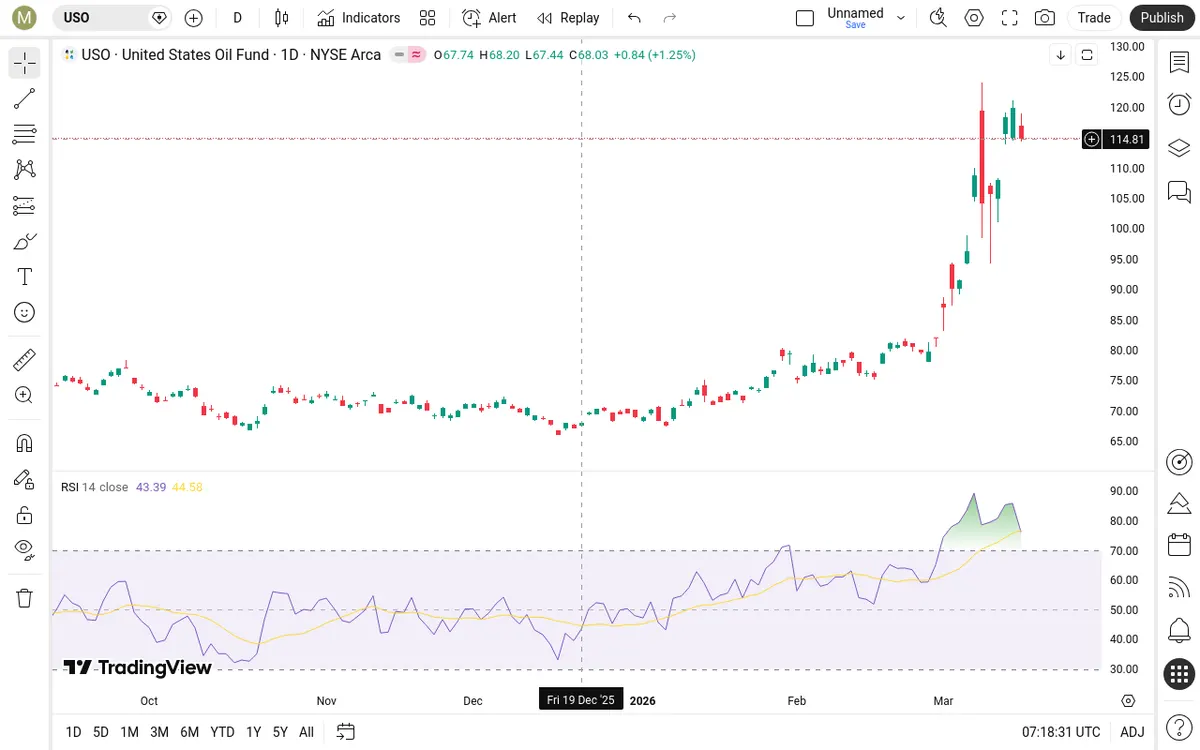This screenshot has height=750, width=1200.
Task: Open the Fibonacci retracement tools
Action: click(25, 134)
